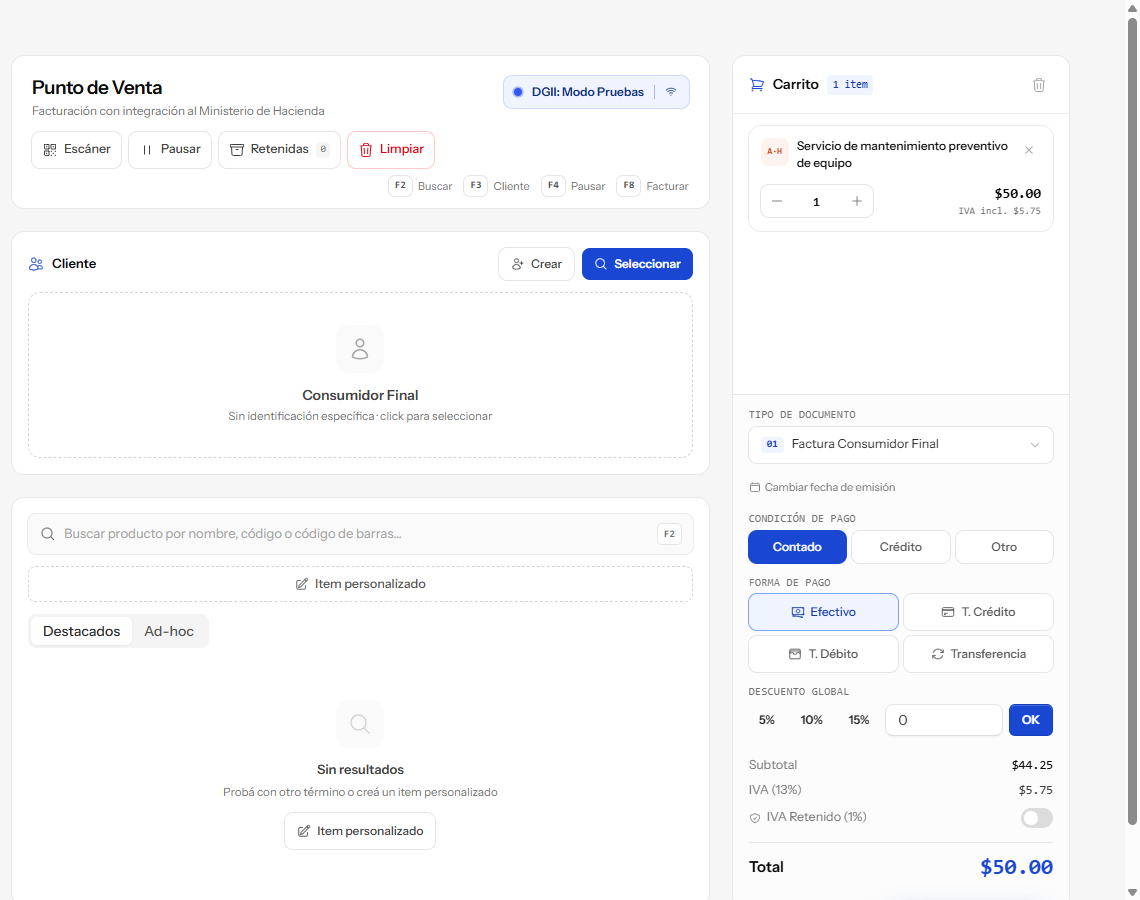Increase item quantity with the plus button

(x=856, y=201)
